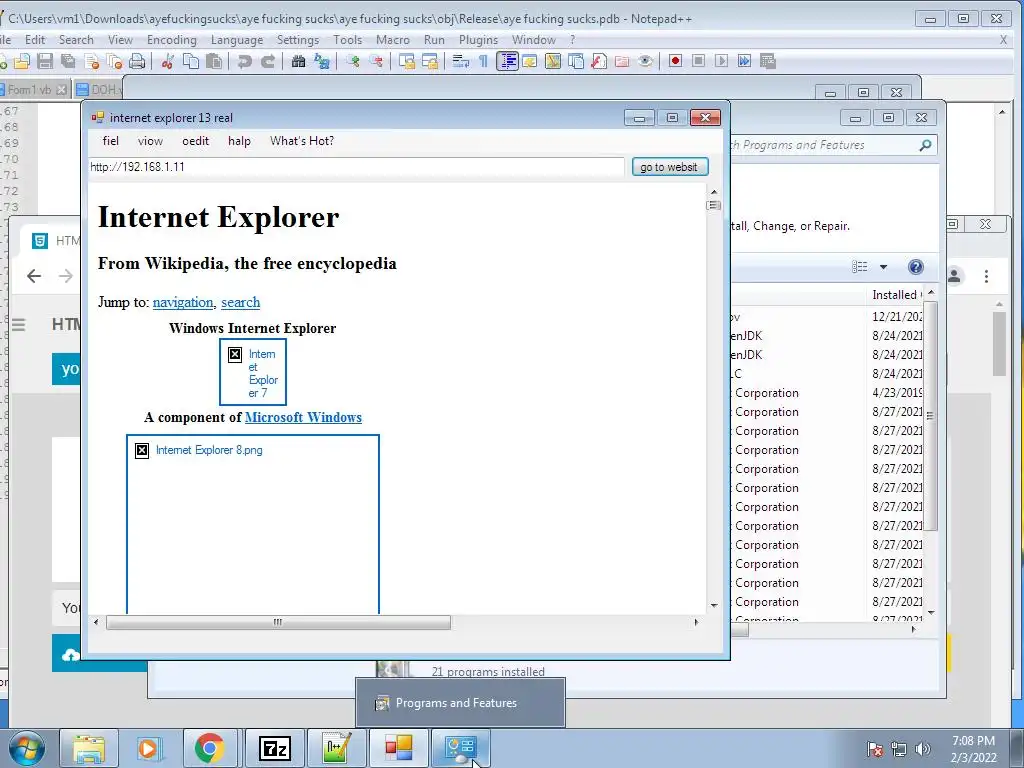
Task: Click the Cut scissors icon in Notepad++
Action: click(x=168, y=61)
